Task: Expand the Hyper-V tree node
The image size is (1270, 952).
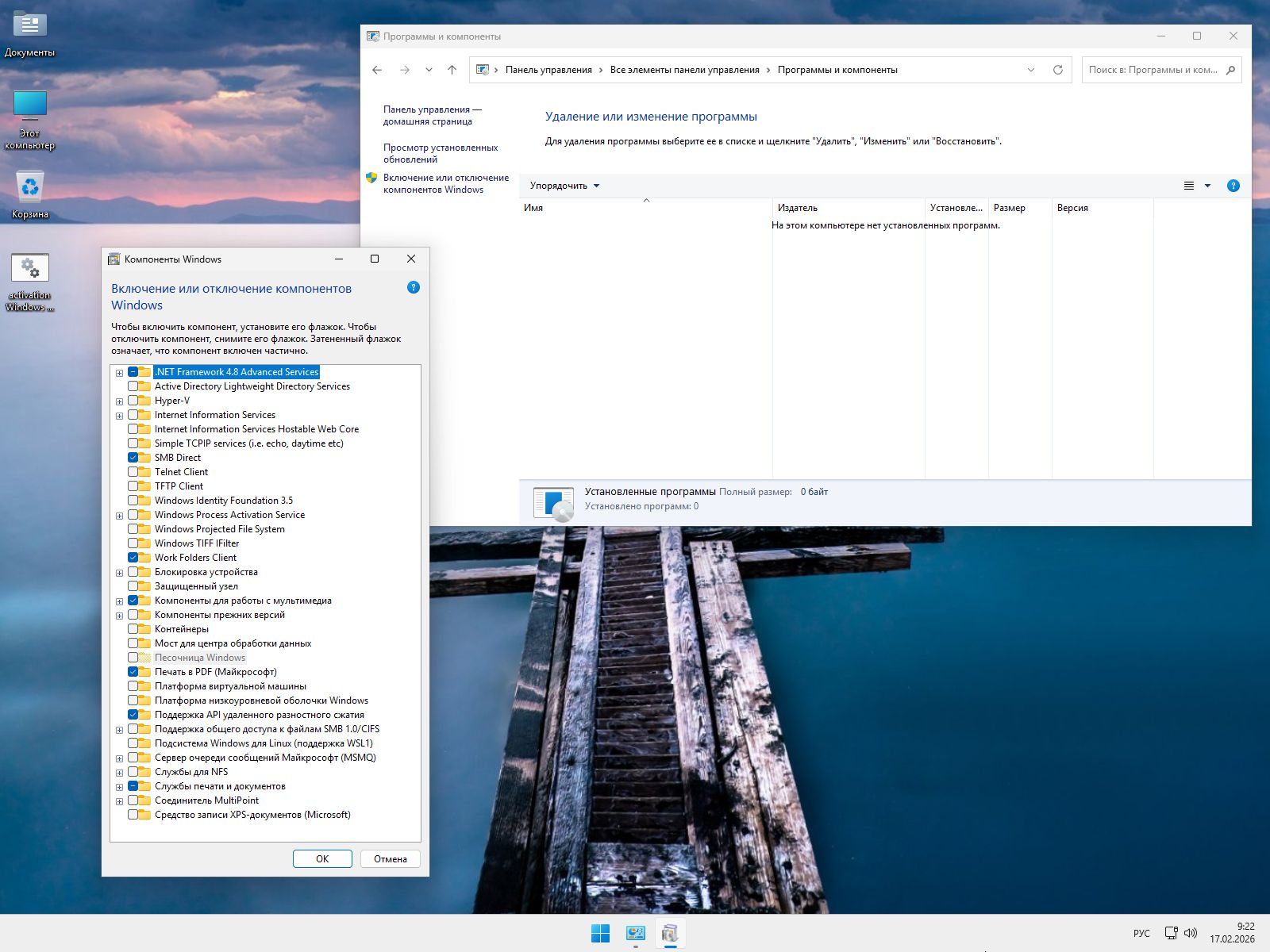Action: click(x=119, y=401)
